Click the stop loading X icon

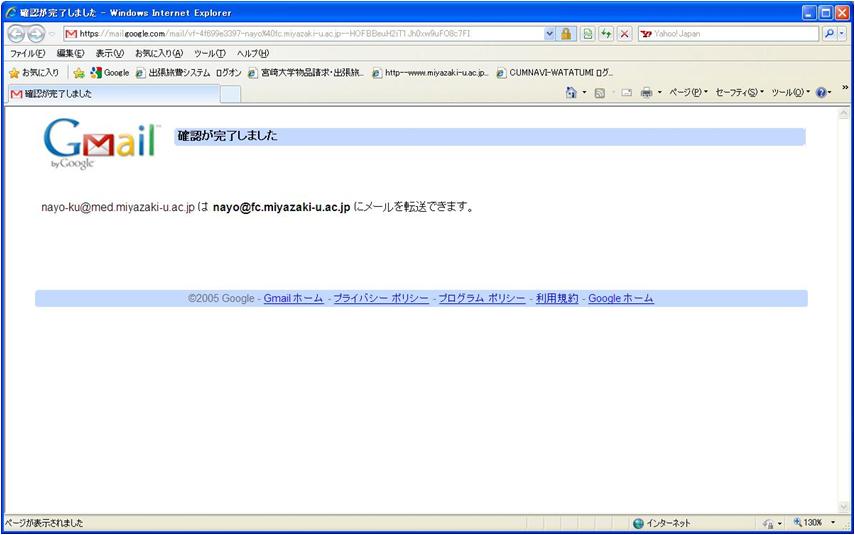pos(624,33)
